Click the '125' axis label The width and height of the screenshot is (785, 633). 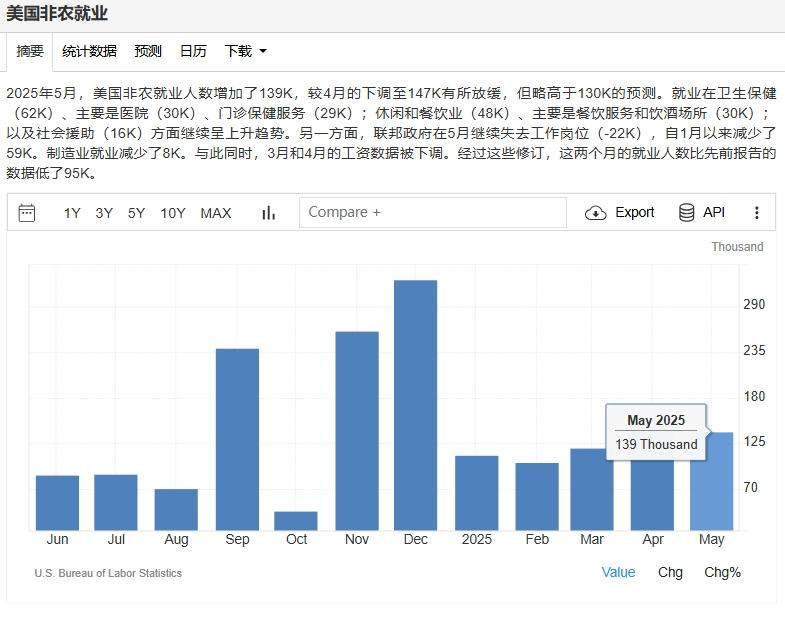coord(754,441)
